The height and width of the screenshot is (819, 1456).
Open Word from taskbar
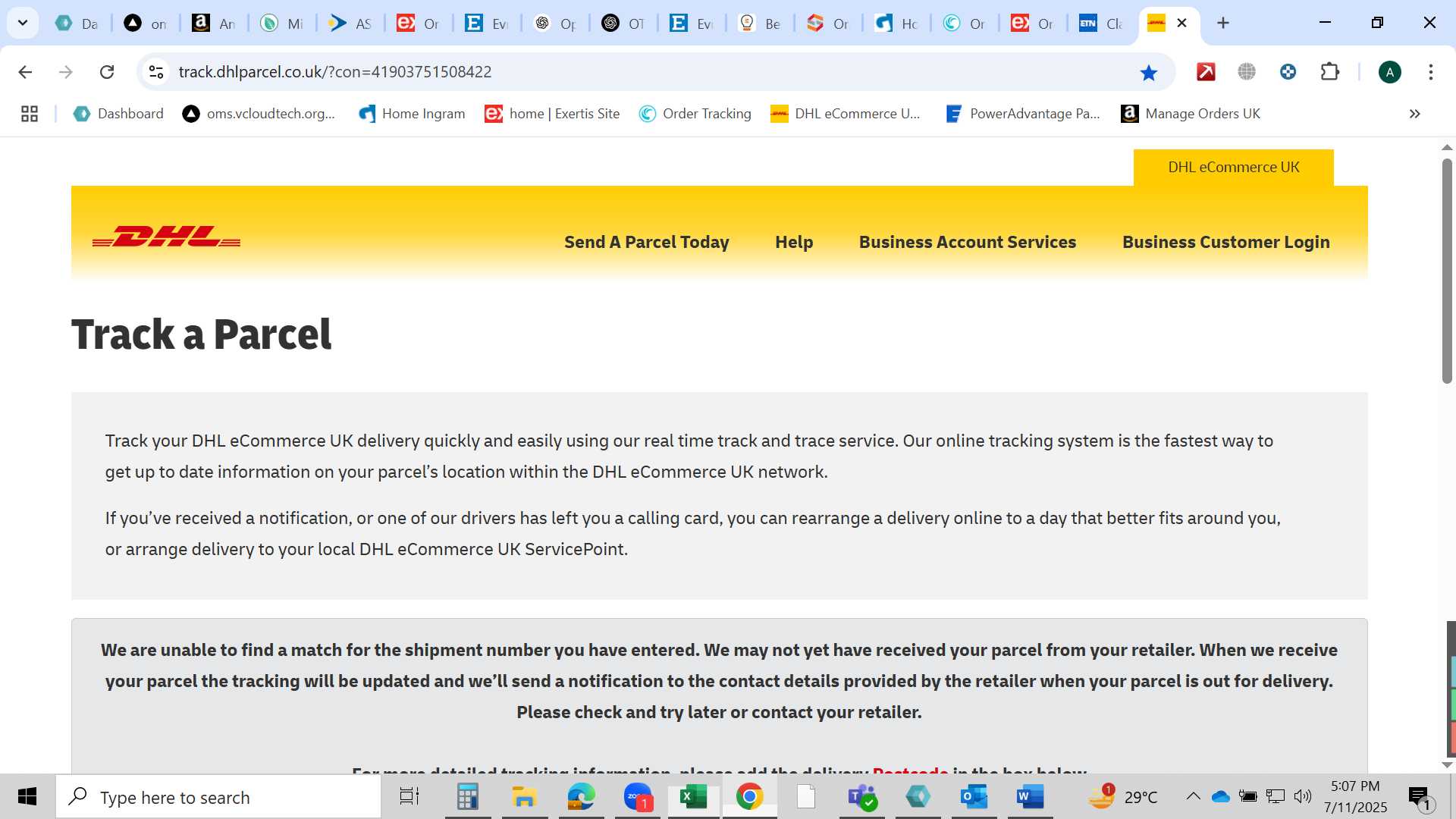click(x=1030, y=796)
